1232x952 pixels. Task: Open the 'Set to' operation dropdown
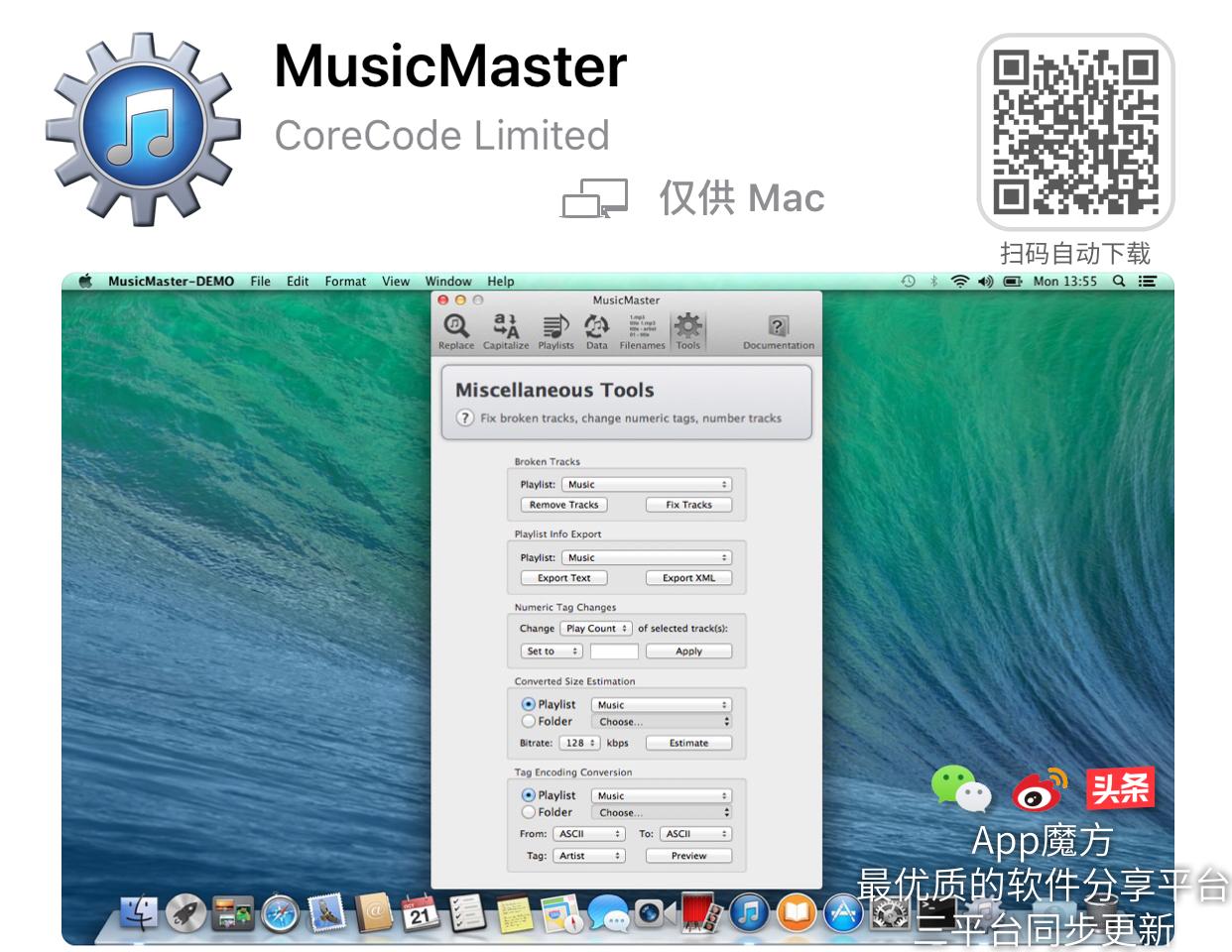coord(552,651)
